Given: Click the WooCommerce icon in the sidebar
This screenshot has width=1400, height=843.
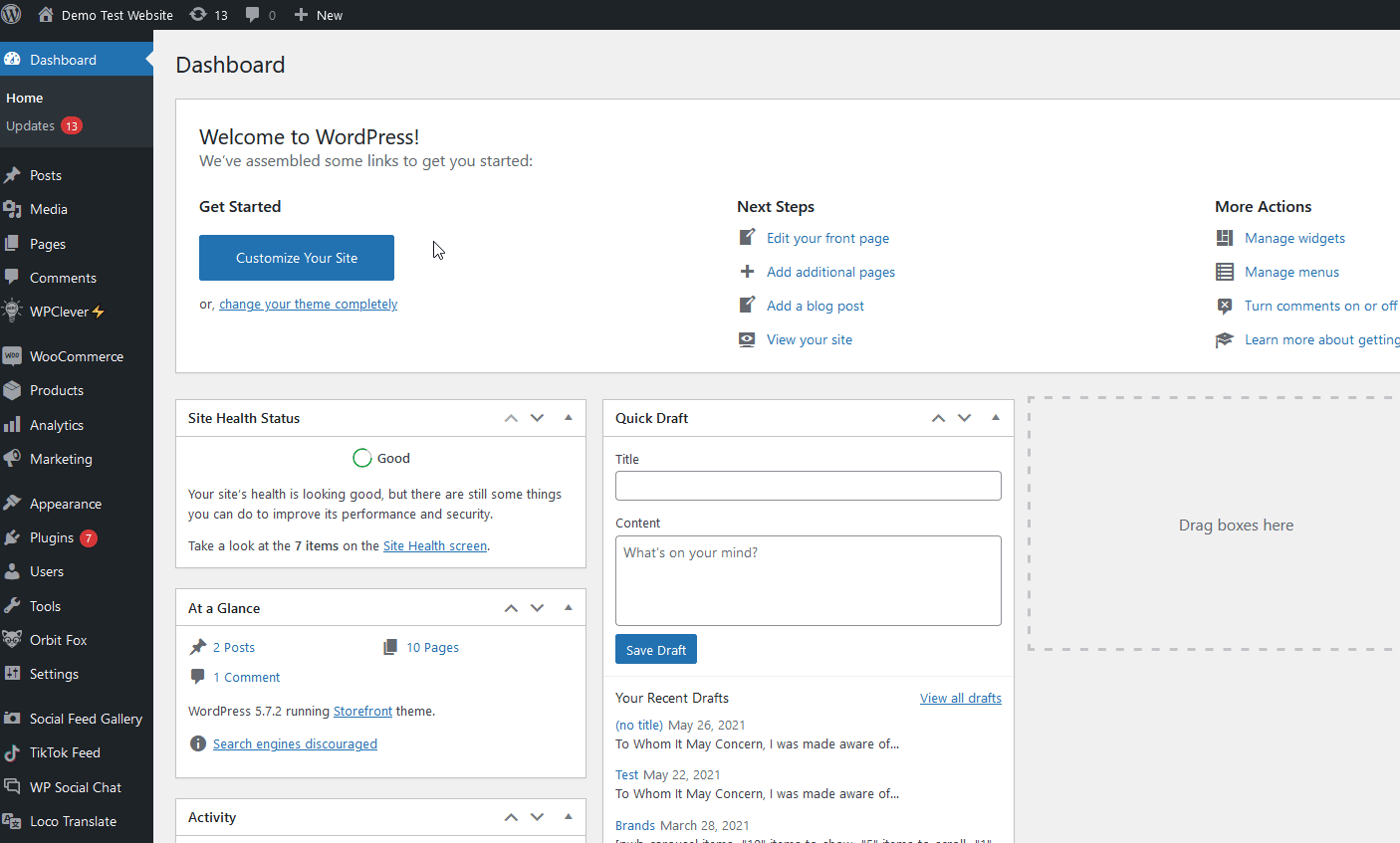Looking at the screenshot, I should 12,356.
